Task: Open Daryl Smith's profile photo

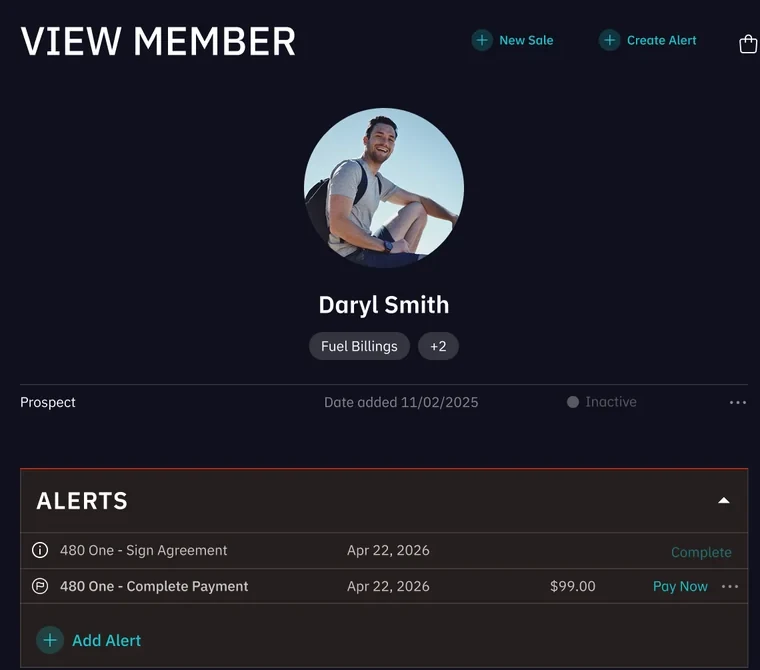Action: pos(384,188)
